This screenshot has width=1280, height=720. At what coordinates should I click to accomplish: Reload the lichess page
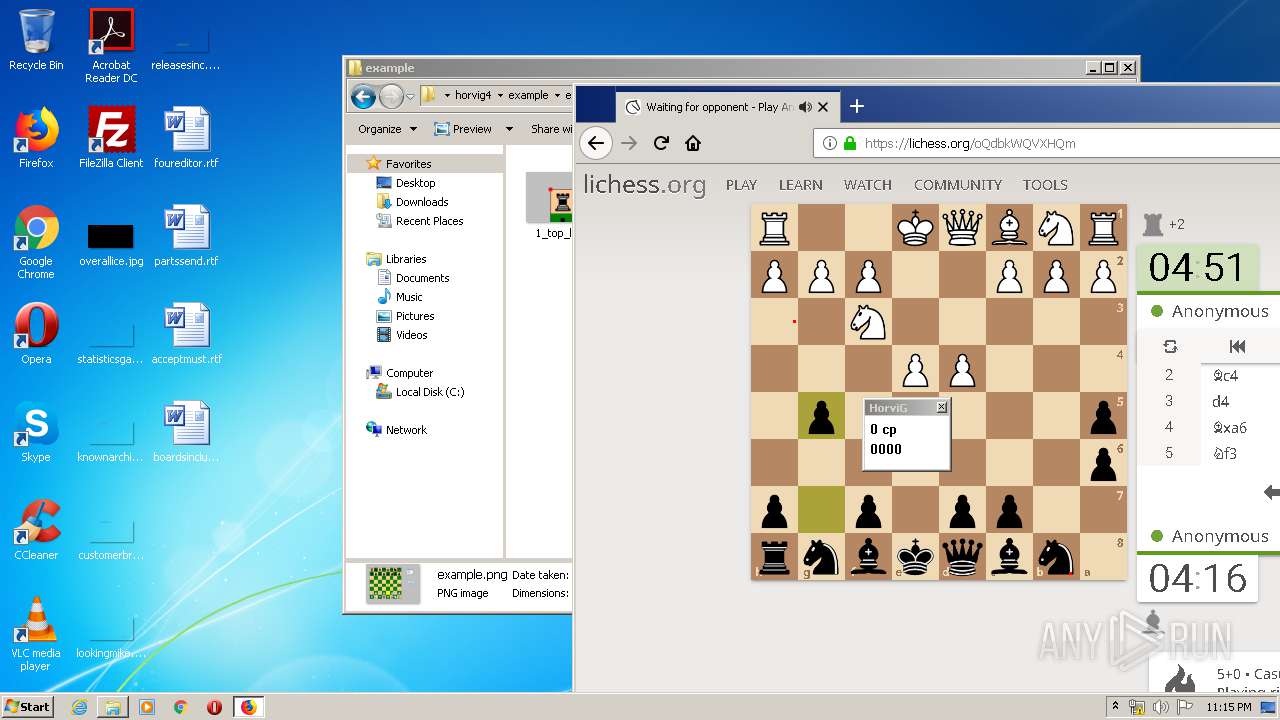661,143
